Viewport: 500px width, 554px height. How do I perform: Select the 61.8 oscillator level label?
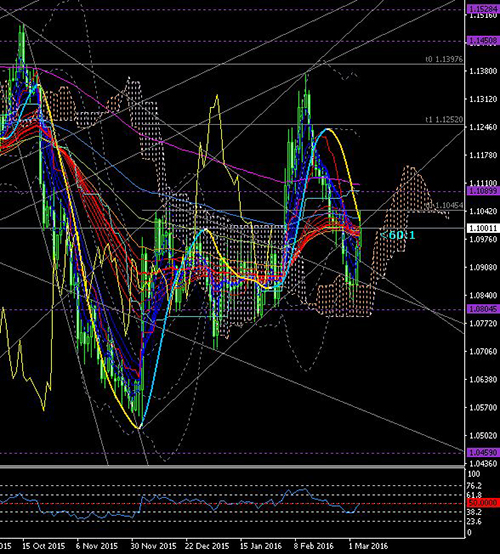click(474, 495)
